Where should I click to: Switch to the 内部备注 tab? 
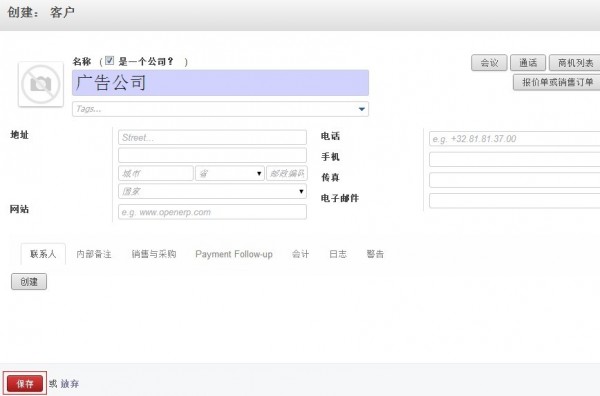[x=94, y=254]
